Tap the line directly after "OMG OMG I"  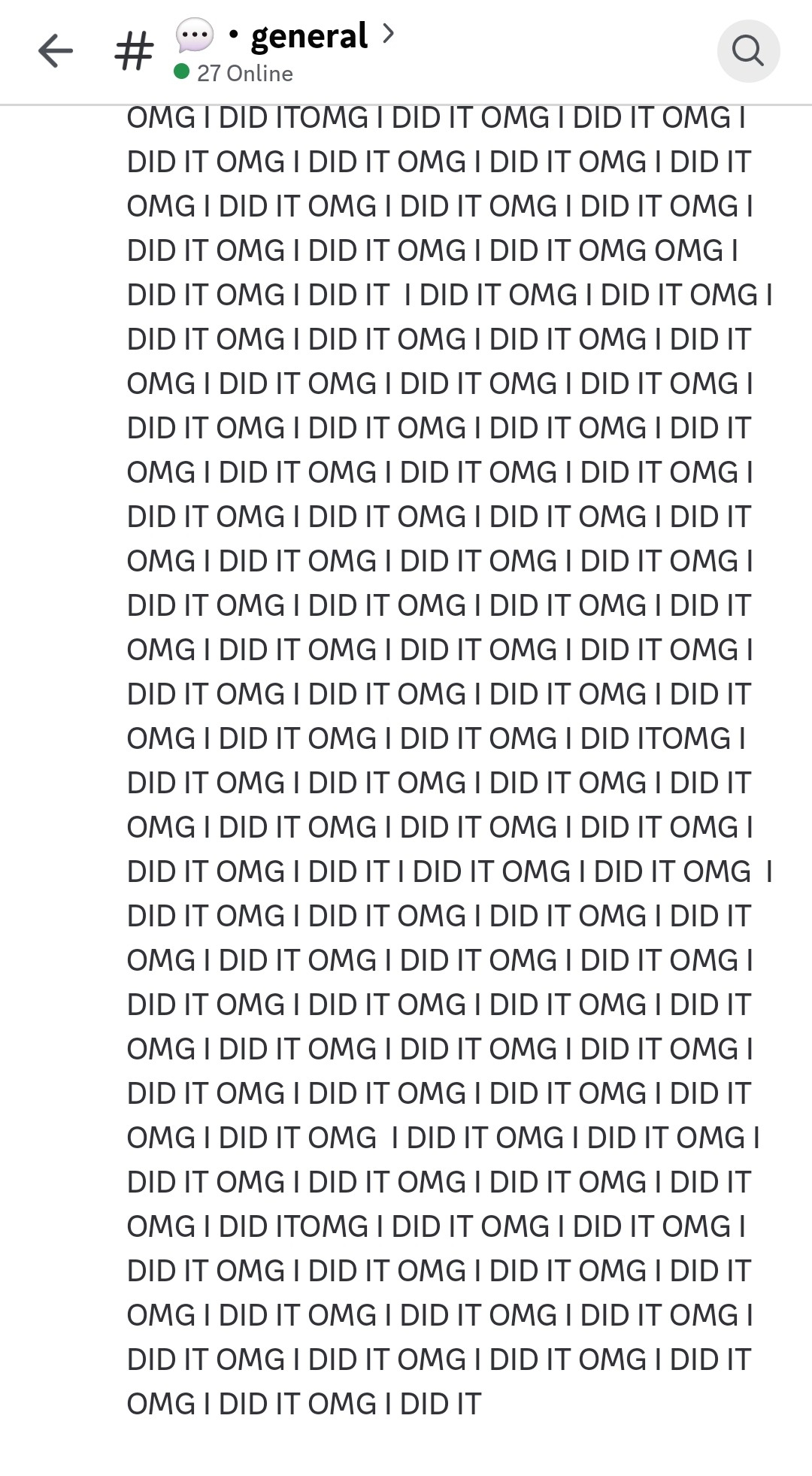pos(450,295)
